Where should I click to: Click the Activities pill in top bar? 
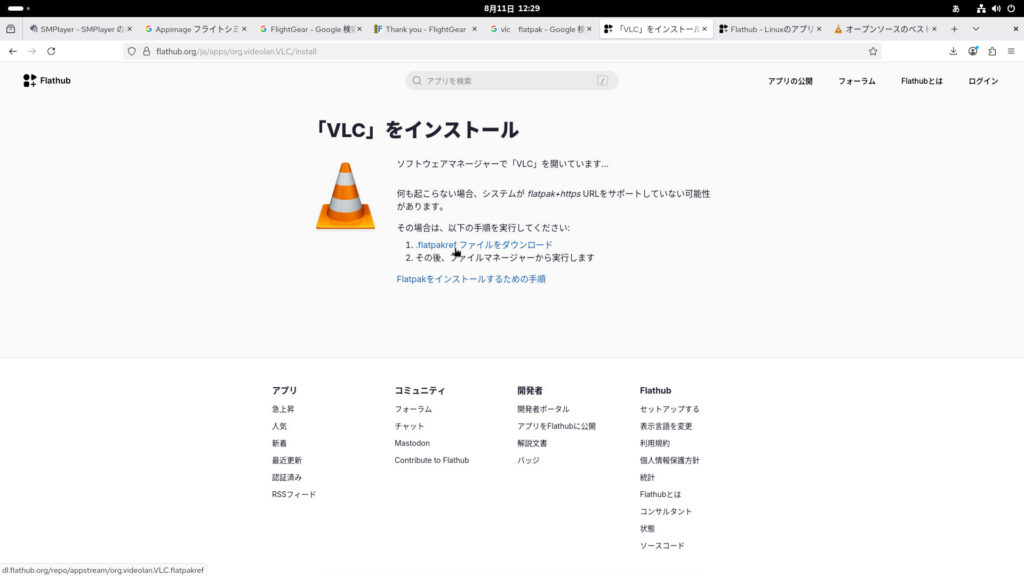pyautogui.click(x=18, y=8)
